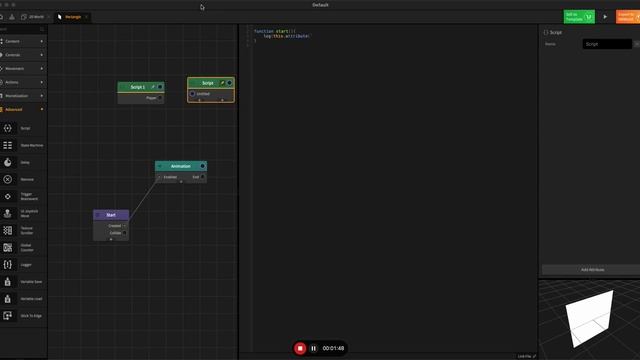
Task: Click the Created port on Start node
Action: point(124,226)
